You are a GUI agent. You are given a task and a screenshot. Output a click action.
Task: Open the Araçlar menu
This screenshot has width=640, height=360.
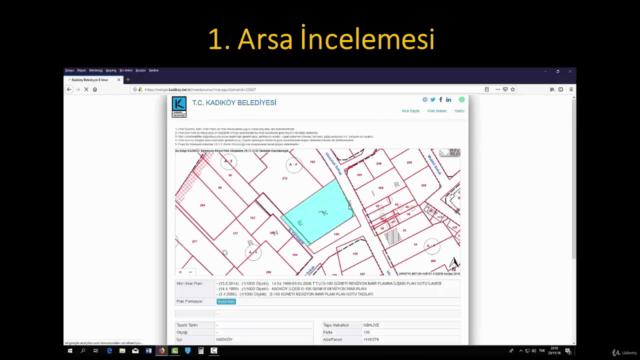(141, 71)
